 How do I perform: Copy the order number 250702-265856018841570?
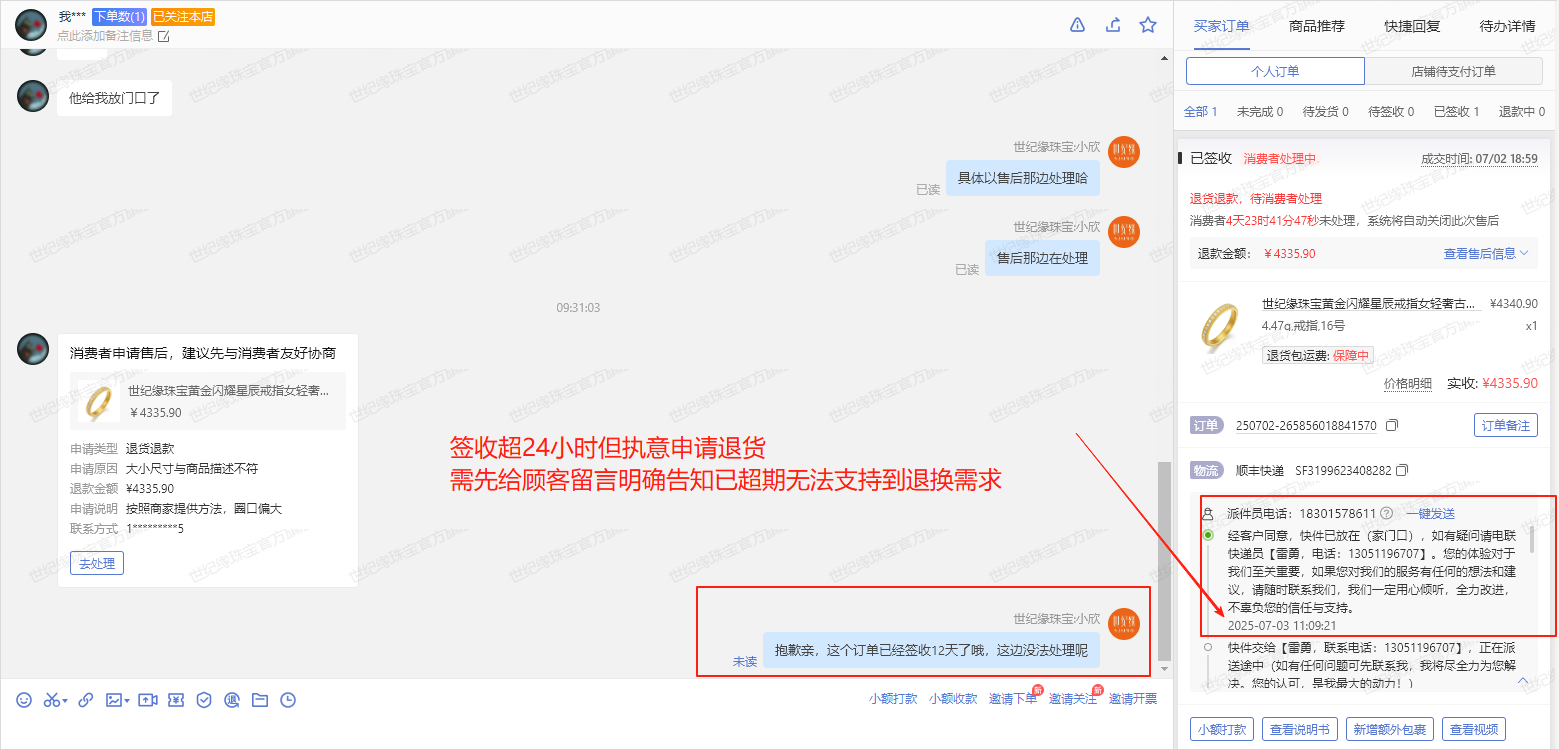point(1392,426)
